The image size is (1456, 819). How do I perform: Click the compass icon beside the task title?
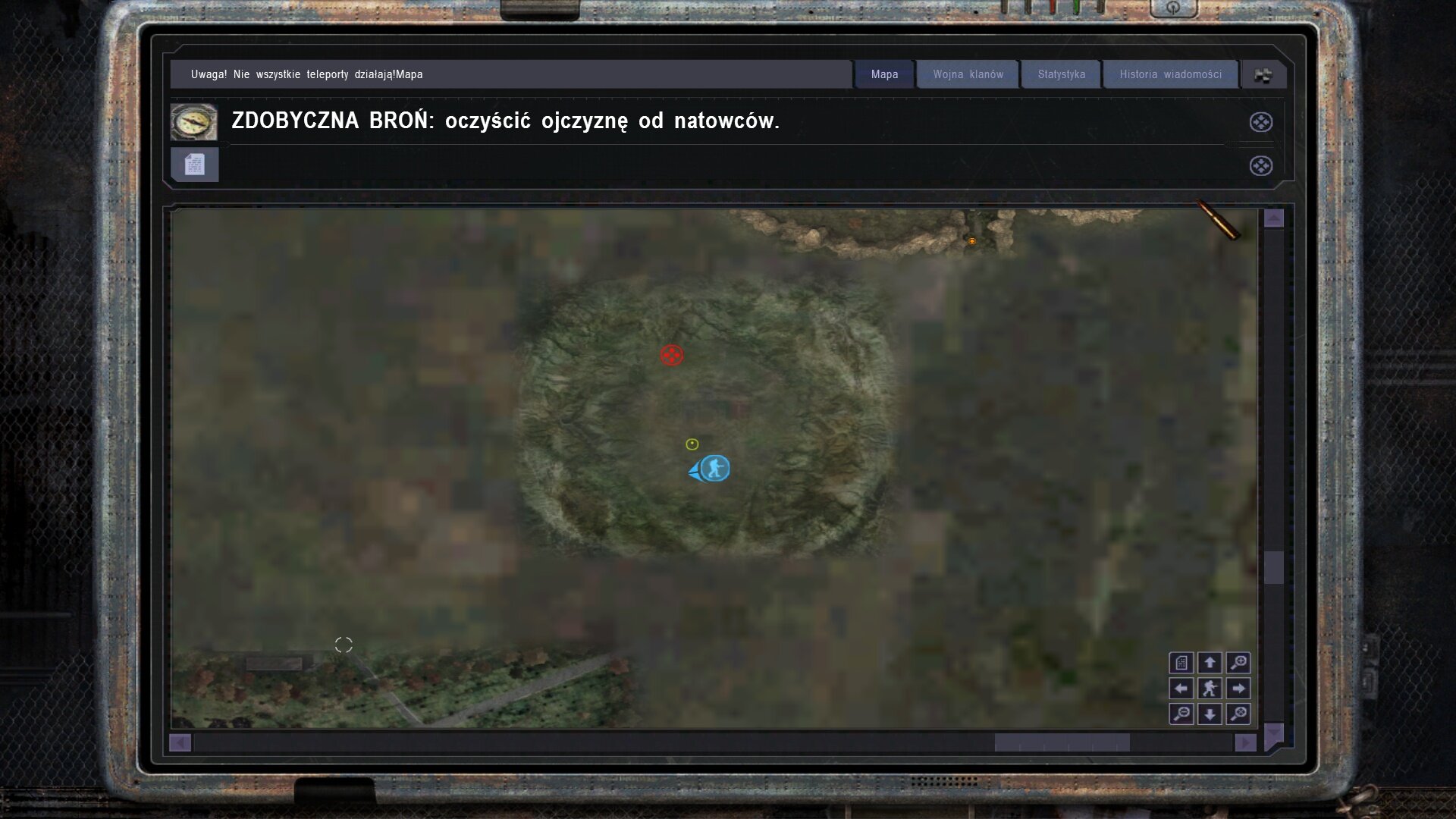tap(193, 122)
